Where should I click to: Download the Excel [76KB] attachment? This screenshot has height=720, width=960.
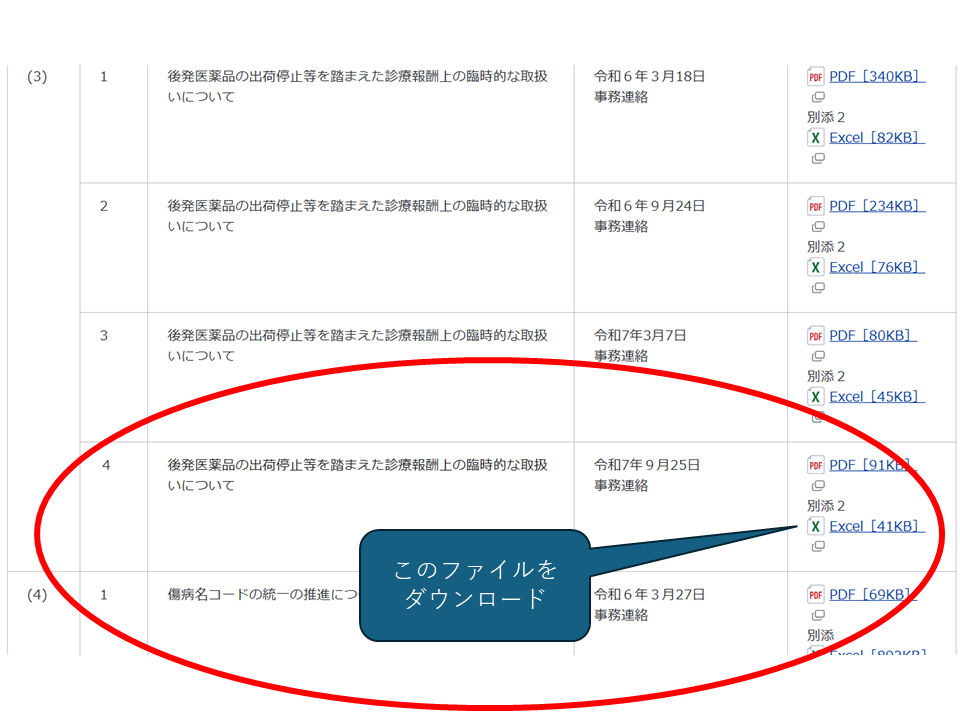tap(876, 267)
